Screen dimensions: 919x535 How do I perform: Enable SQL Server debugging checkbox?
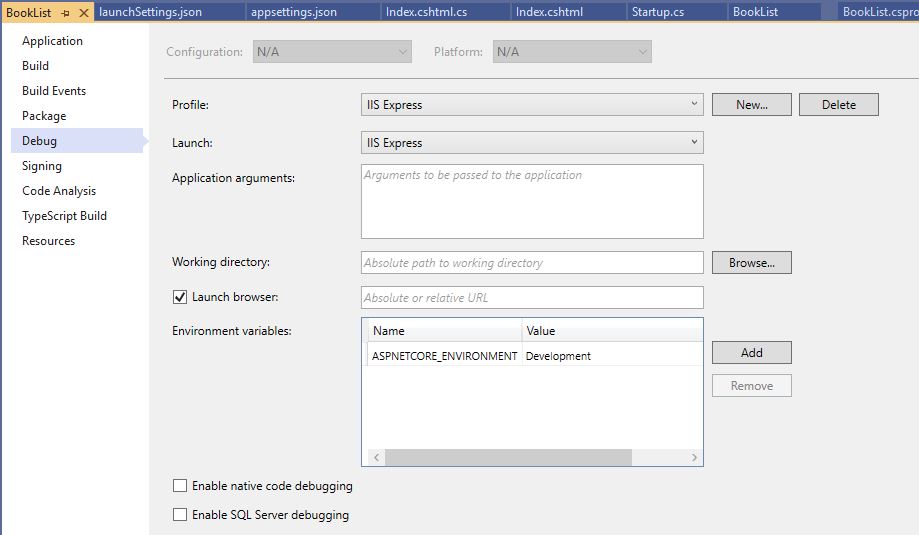(180, 514)
